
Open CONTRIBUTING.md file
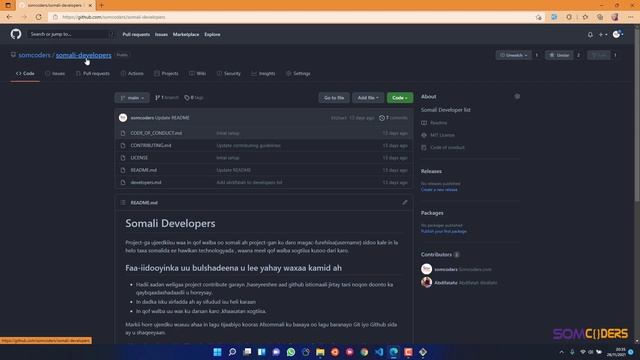(151, 145)
